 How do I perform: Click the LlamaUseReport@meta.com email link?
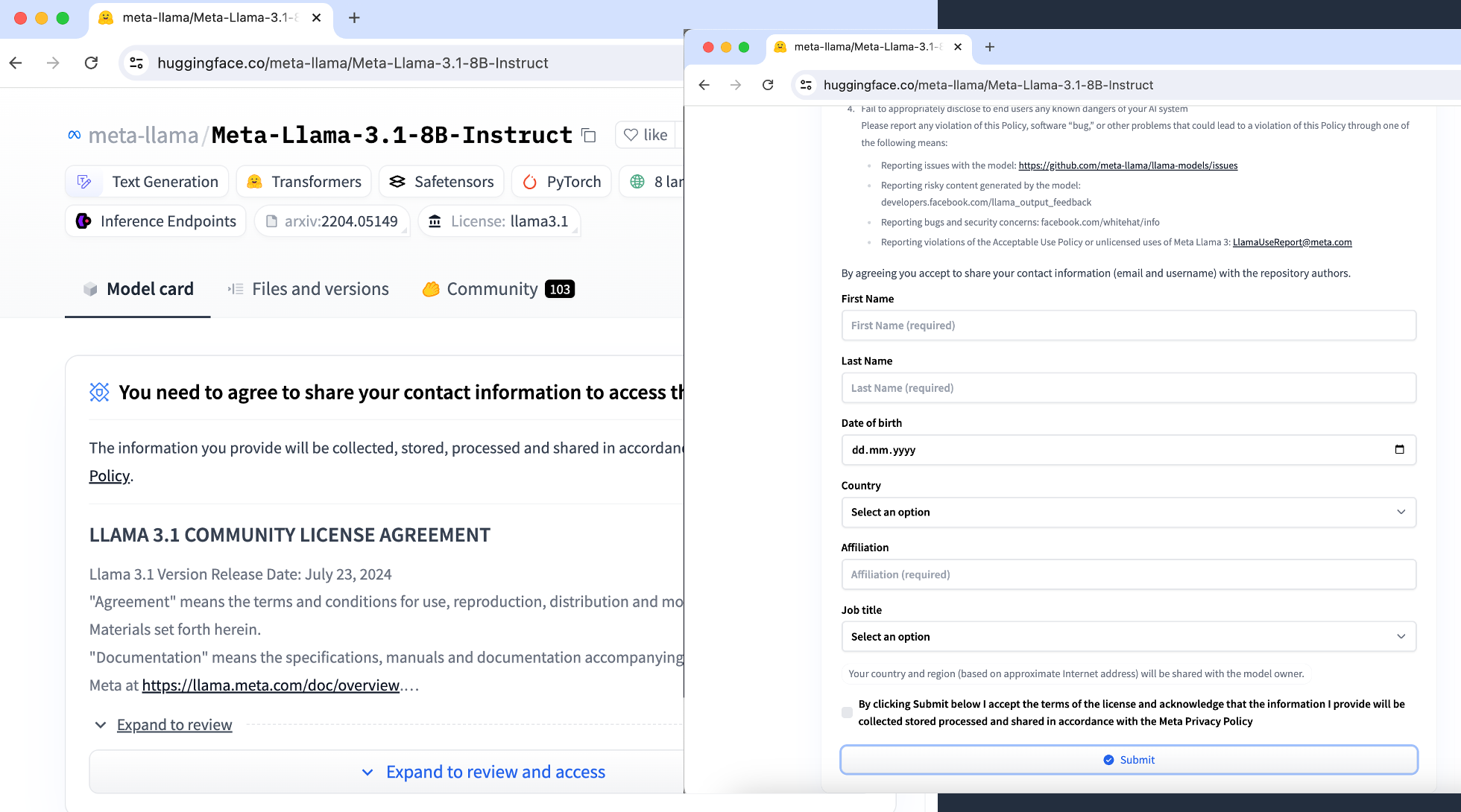(1292, 242)
